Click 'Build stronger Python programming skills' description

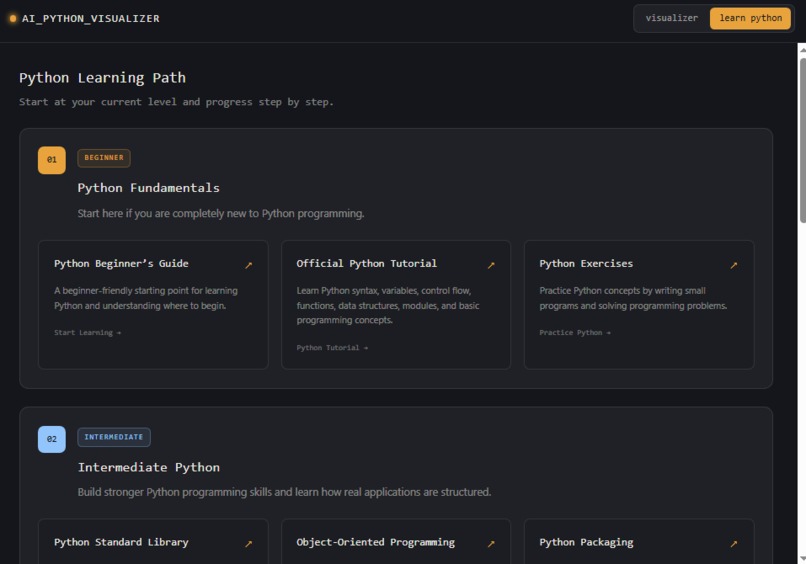(x=284, y=492)
